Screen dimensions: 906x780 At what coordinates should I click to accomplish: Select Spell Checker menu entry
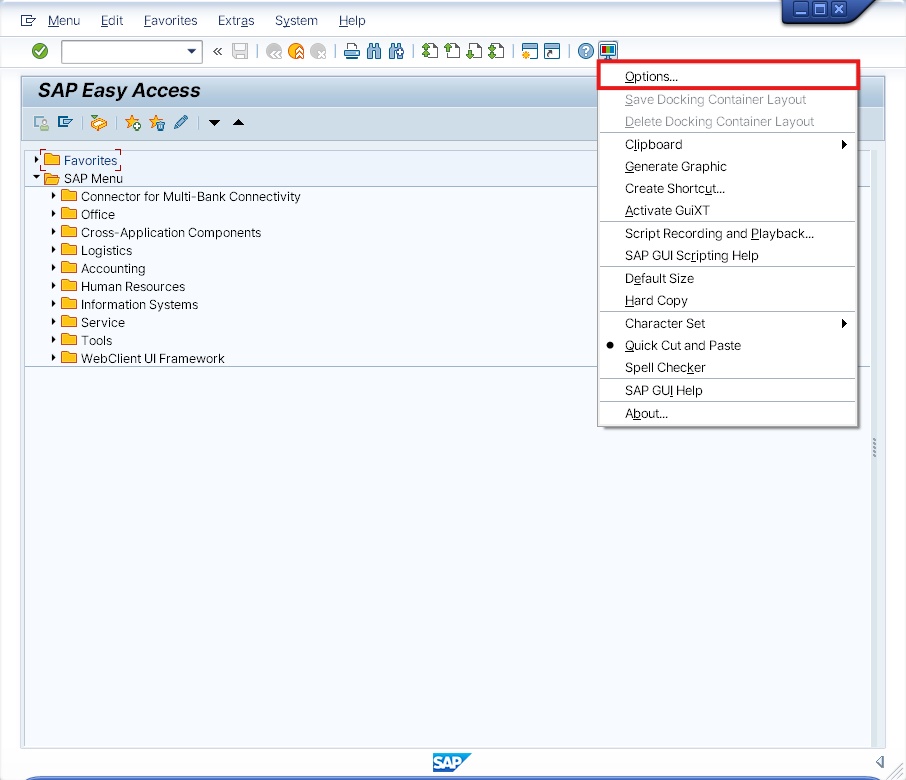pyautogui.click(x=727, y=367)
